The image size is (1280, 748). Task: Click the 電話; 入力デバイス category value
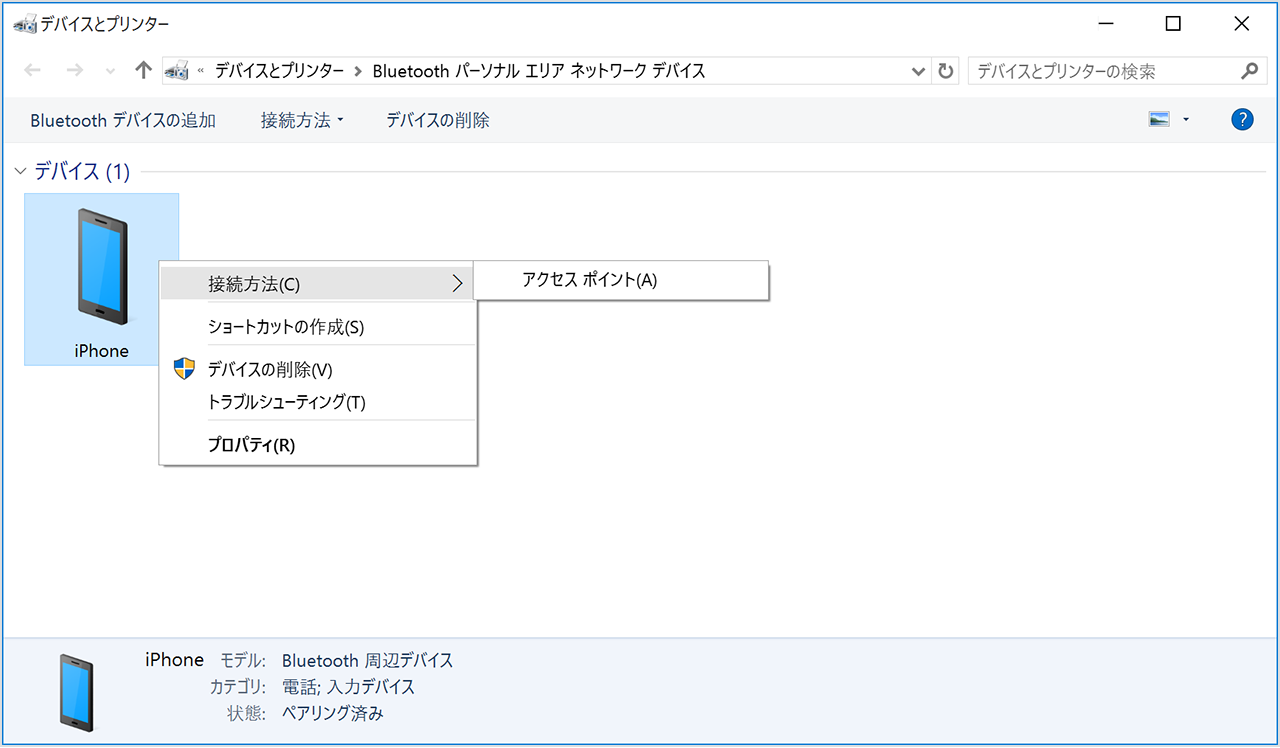pyautogui.click(x=348, y=687)
